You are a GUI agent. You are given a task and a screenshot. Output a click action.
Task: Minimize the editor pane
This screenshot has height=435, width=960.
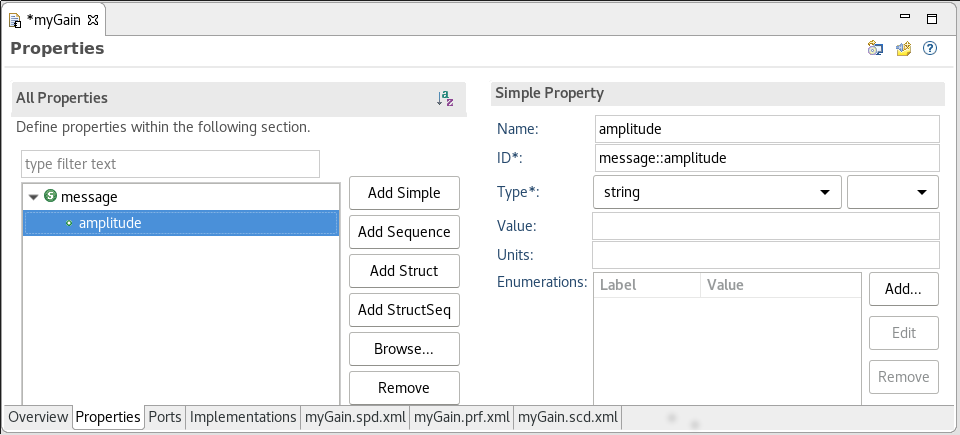click(x=905, y=18)
